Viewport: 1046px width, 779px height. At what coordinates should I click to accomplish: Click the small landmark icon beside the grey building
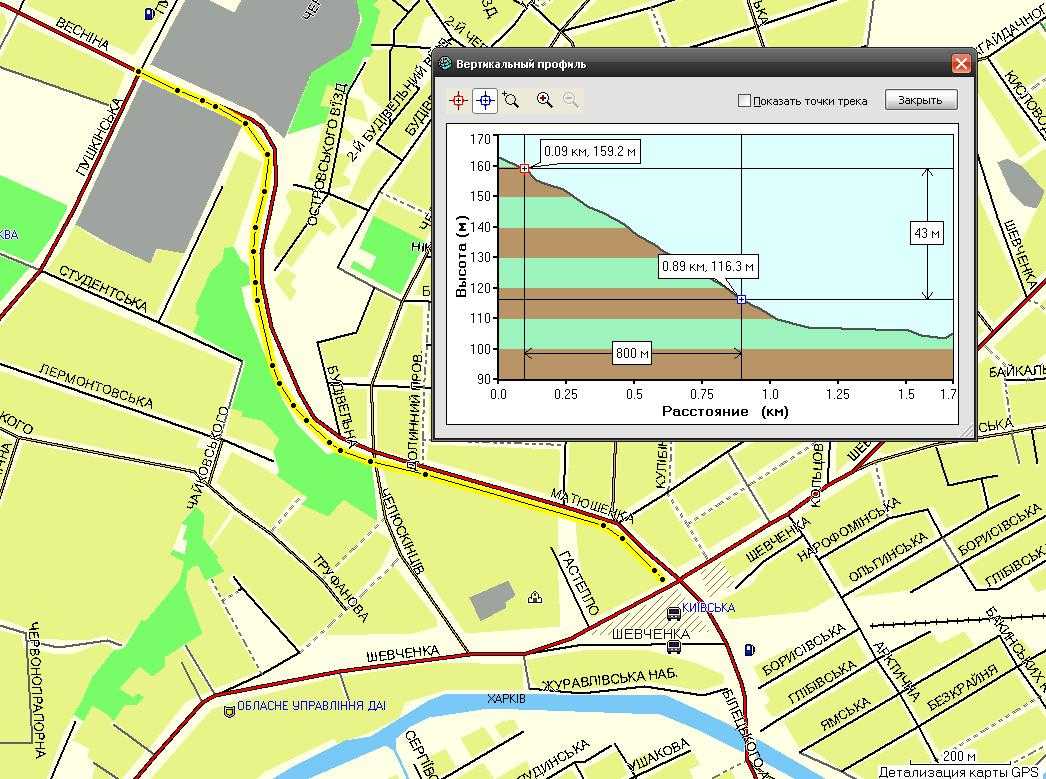coord(535,598)
